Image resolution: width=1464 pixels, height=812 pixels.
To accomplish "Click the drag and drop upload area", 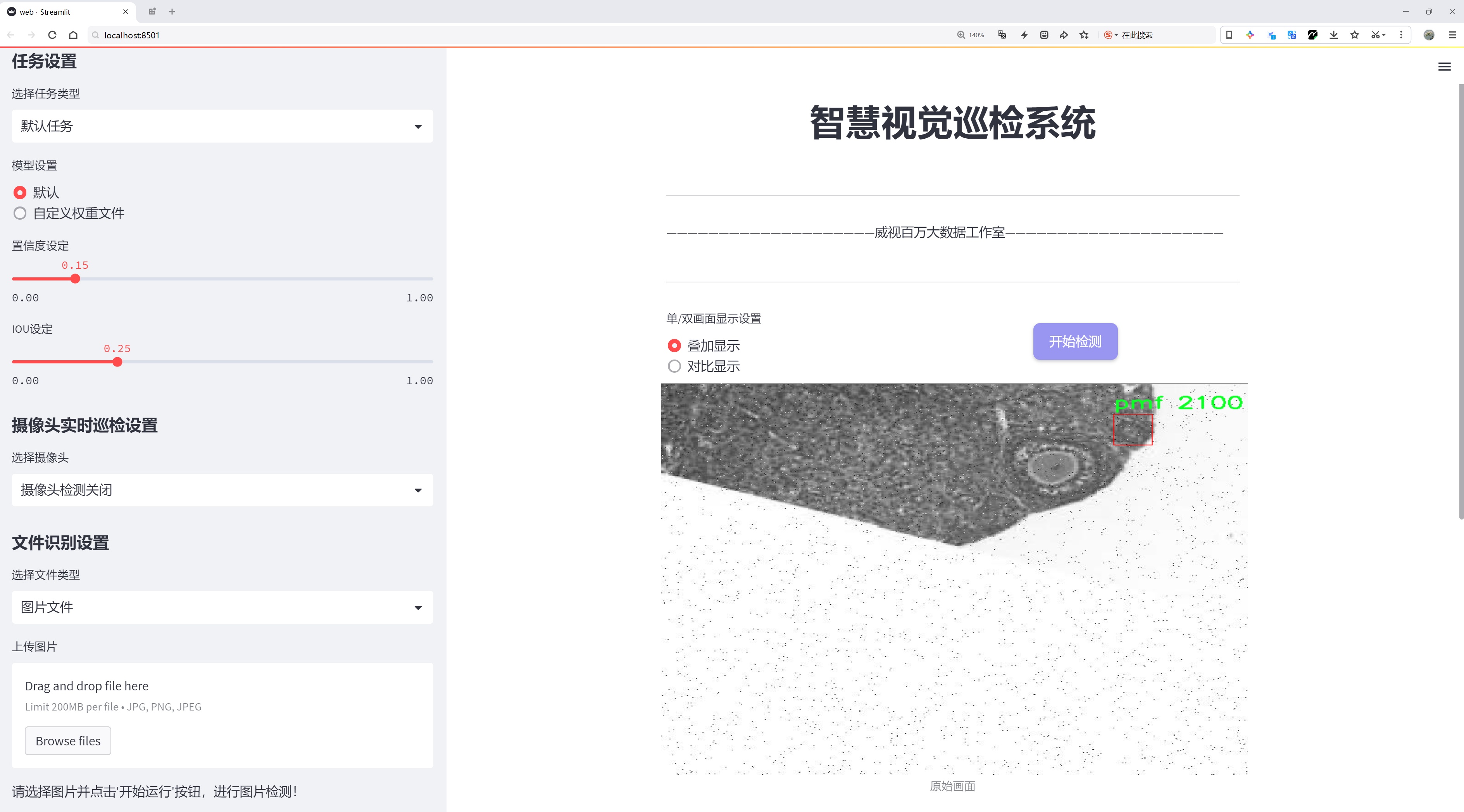I will click(x=222, y=716).
